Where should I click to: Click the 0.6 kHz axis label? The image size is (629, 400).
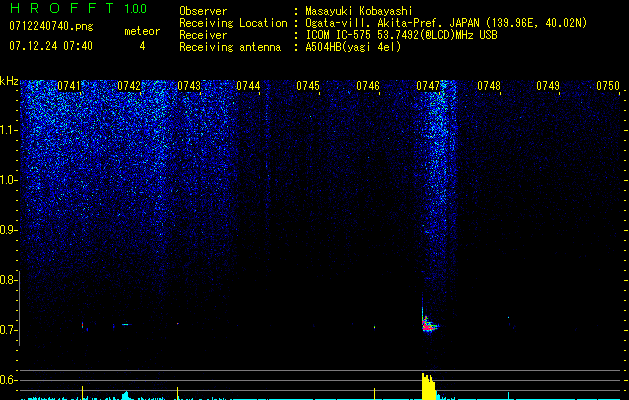pos(9,380)
